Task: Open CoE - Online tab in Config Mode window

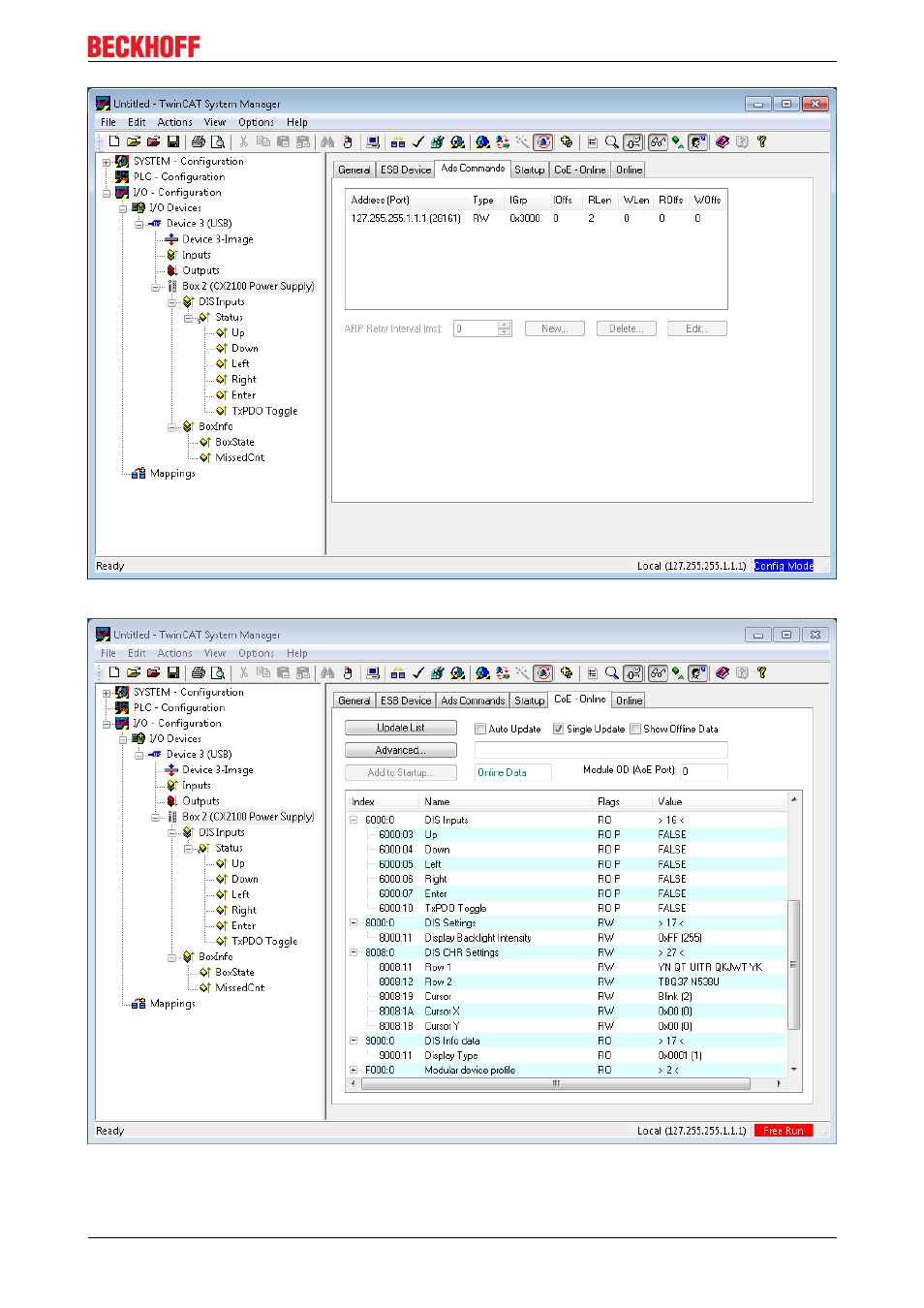Action: coord(580,170)
